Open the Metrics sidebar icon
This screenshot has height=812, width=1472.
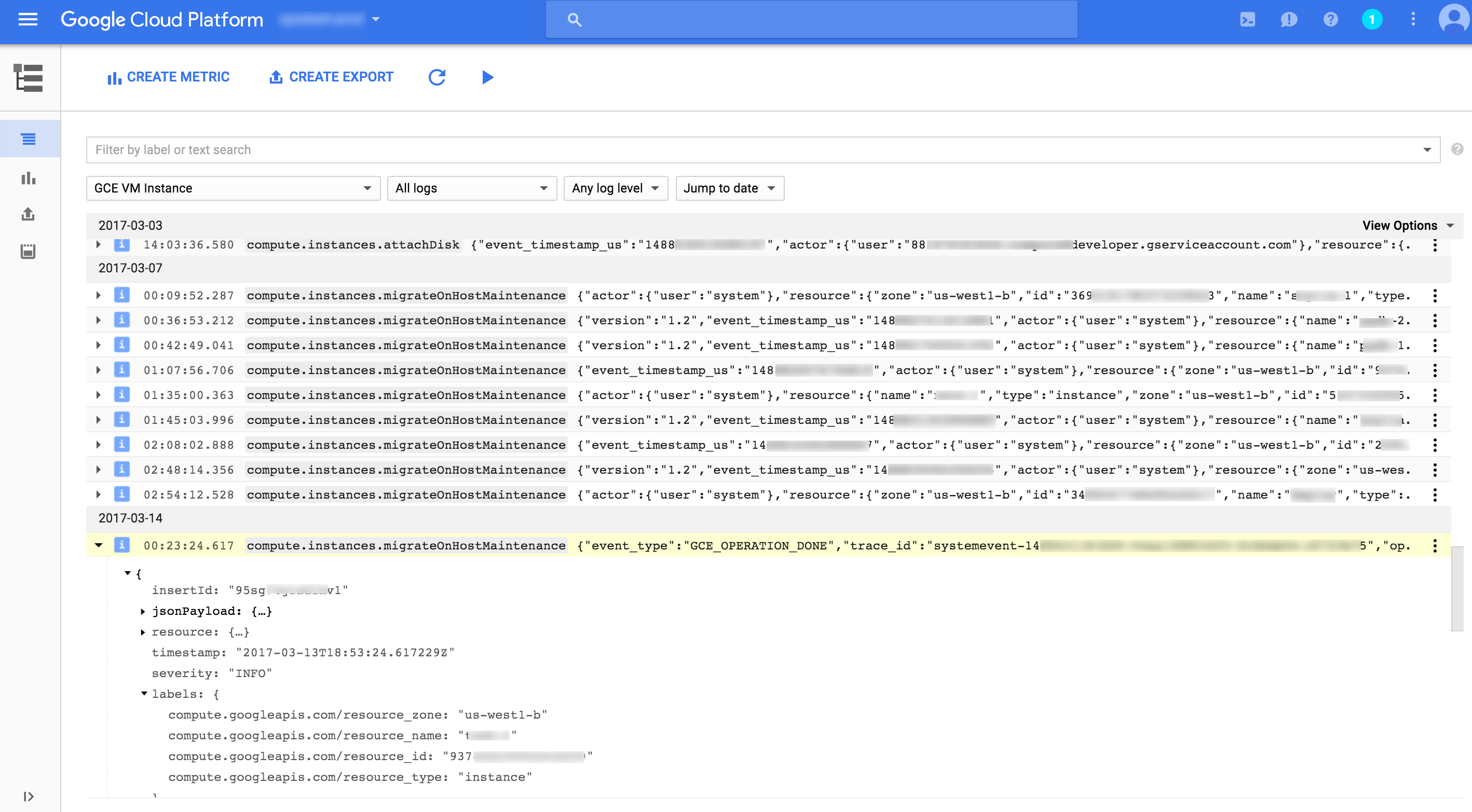point(29,178)
